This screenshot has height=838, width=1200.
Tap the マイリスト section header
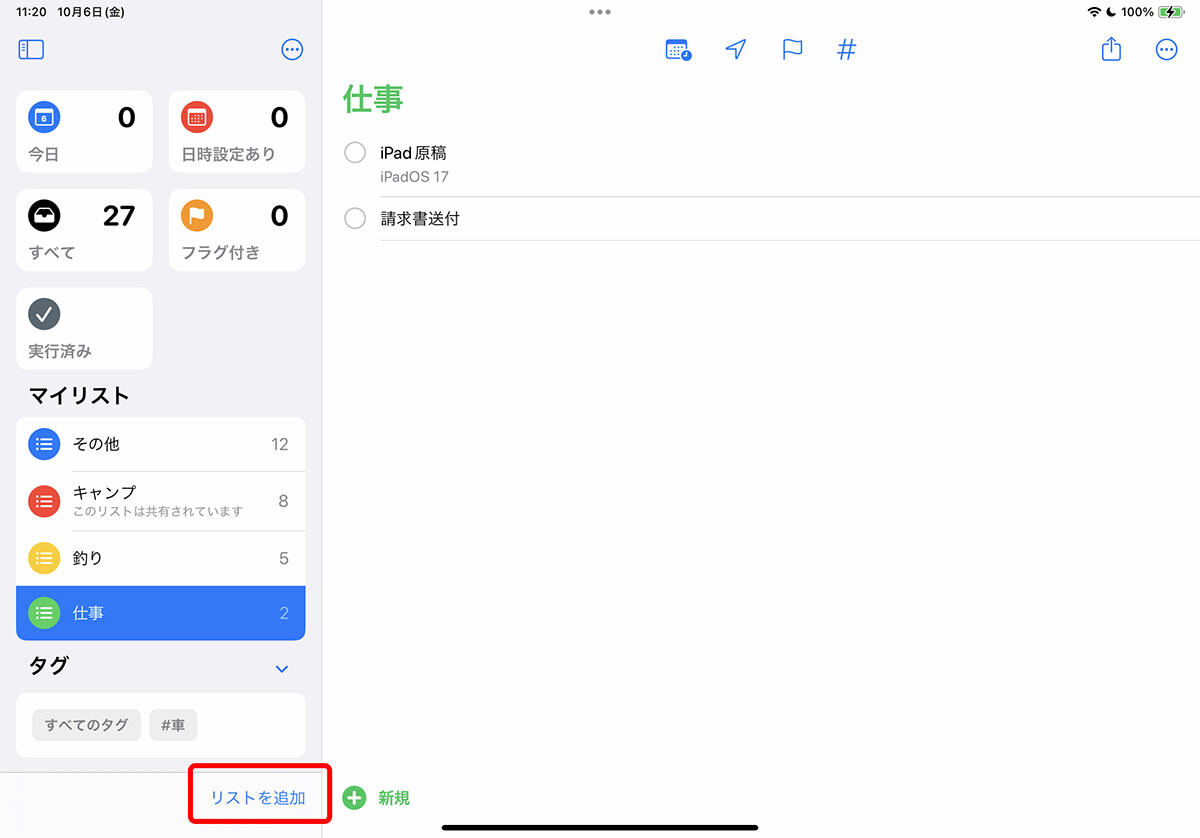tap(79, 395)
